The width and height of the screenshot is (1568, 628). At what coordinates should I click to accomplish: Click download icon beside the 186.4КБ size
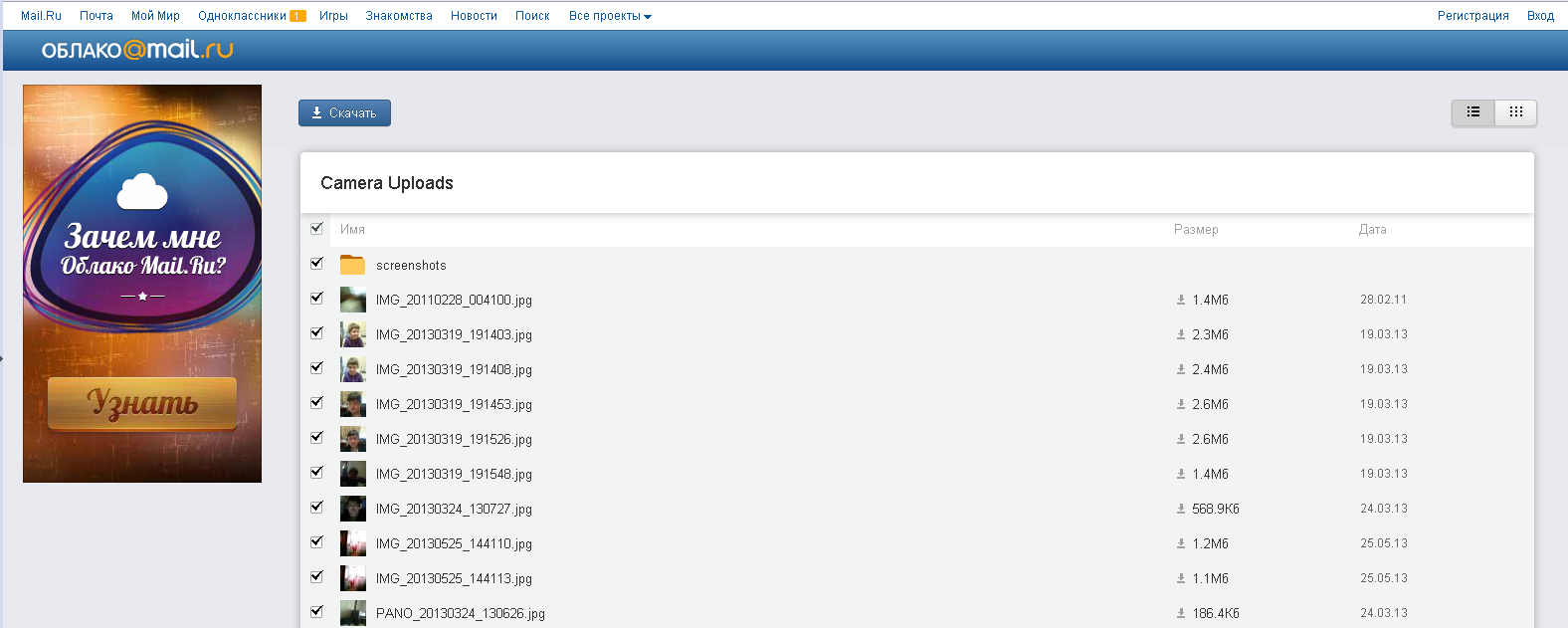tap(1181, 614)
